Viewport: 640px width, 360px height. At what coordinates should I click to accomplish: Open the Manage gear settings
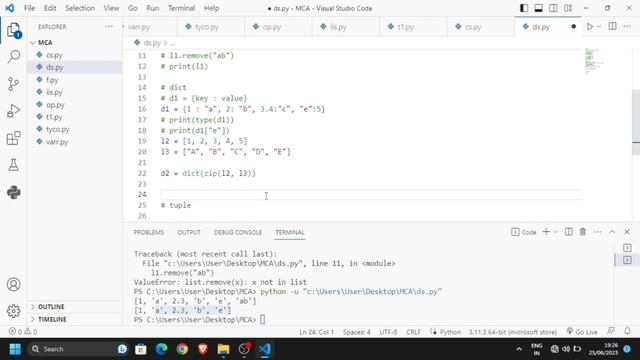(13, 311)
